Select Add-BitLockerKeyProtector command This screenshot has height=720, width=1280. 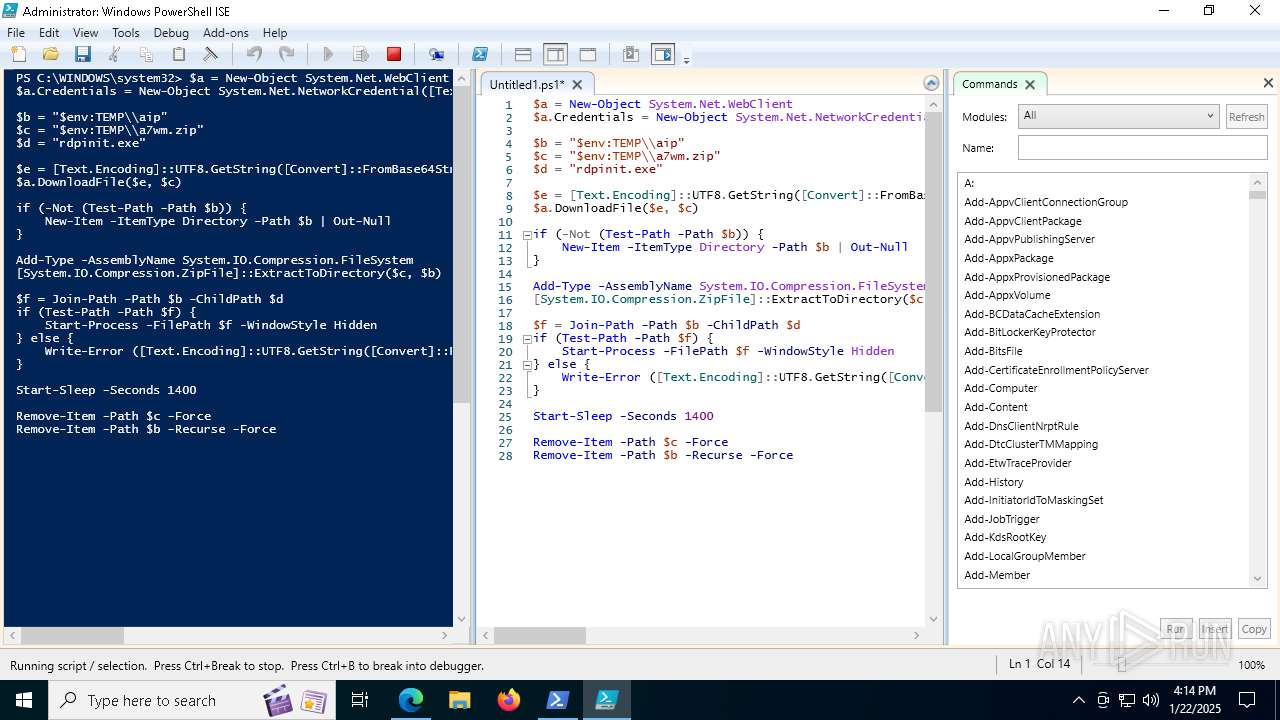(x=1030, y=332)
